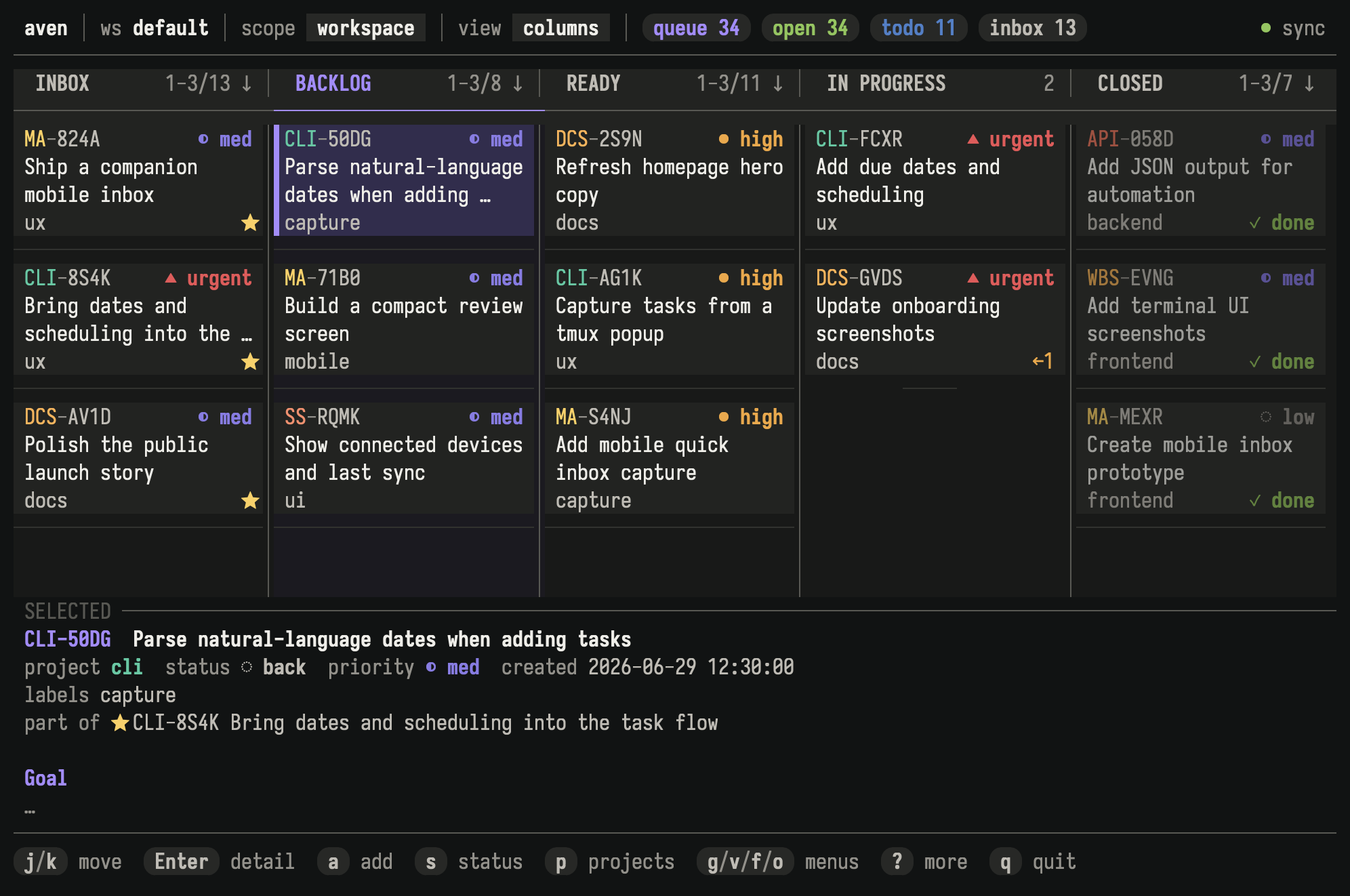Click the urgent triangle icon on DCS-GVDS
Screen dimensions: 1350x896
point(973,278)
